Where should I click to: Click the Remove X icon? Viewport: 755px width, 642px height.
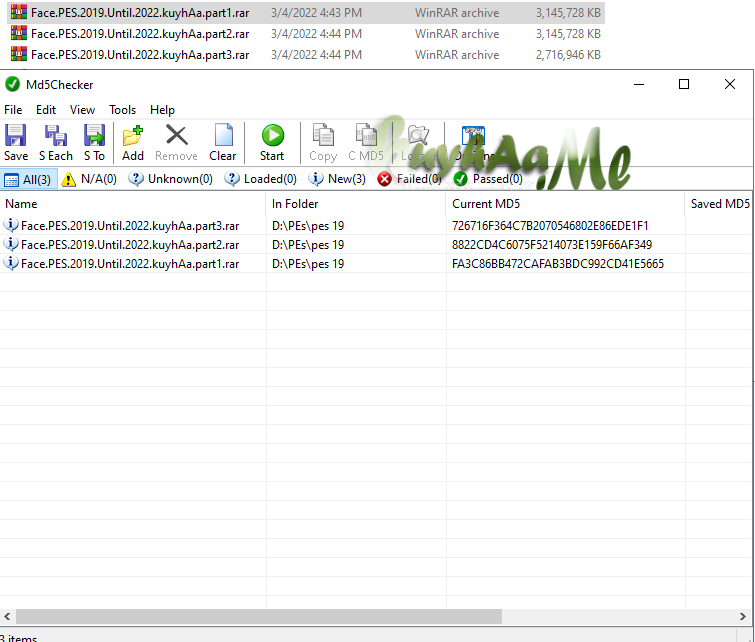click(x=177, y=135)
